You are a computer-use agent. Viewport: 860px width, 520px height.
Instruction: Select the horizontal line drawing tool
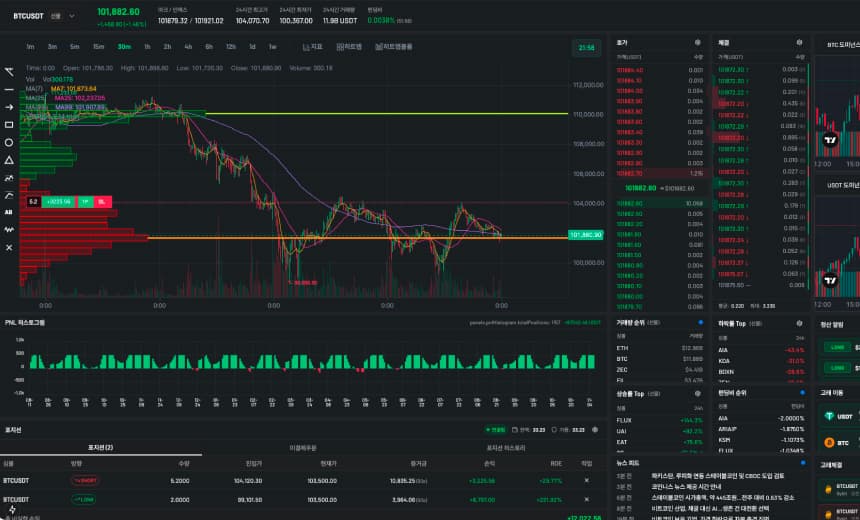(x=9, y=89)
